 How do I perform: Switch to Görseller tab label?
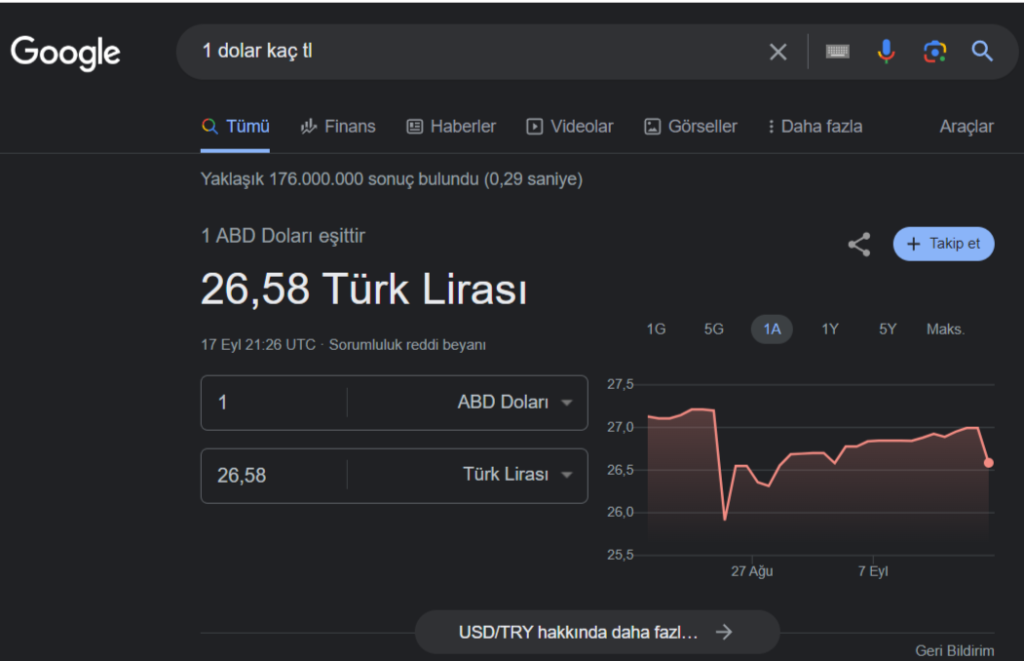pos(702,126)
